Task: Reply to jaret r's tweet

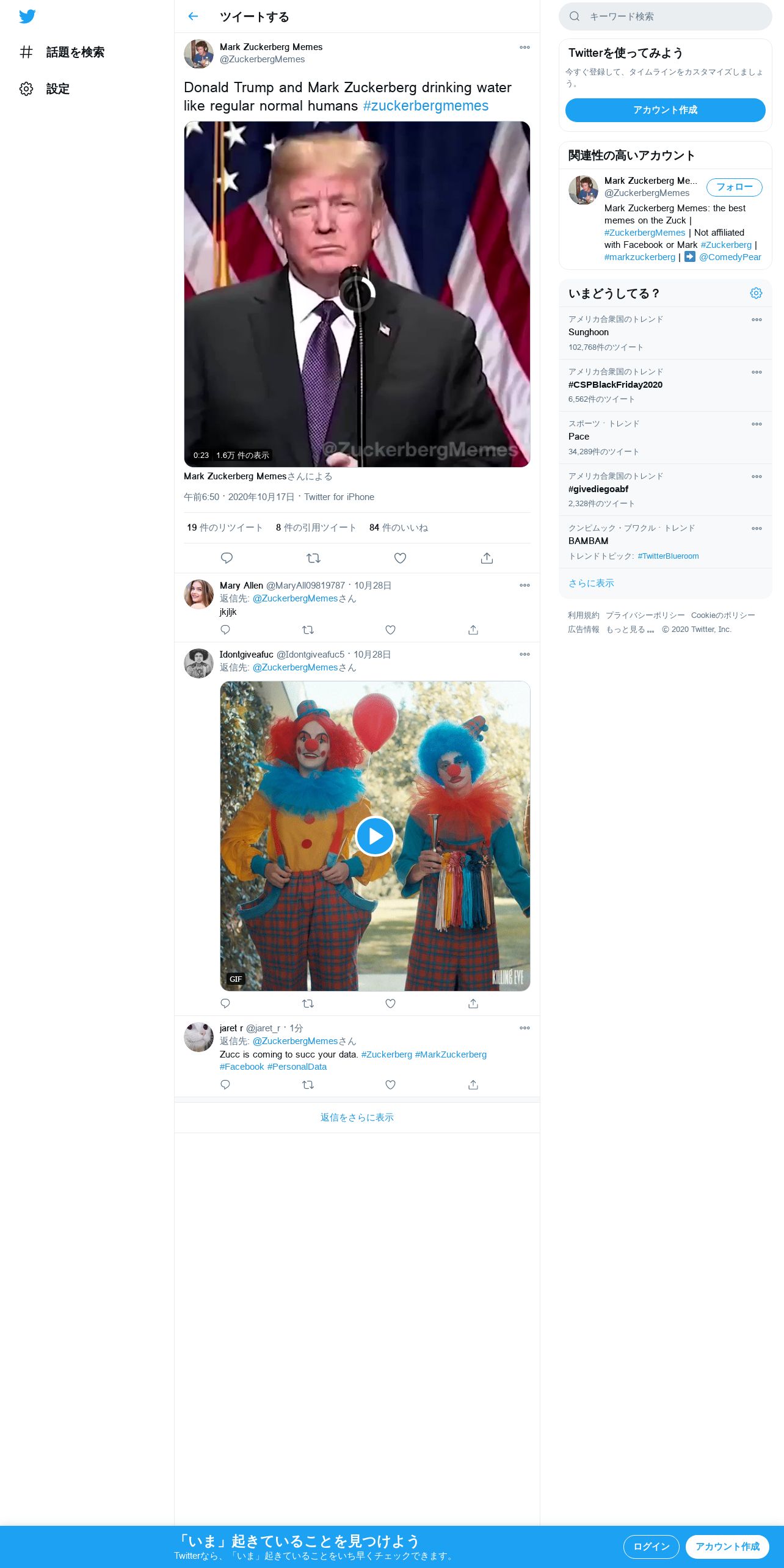Action: 225,1084
